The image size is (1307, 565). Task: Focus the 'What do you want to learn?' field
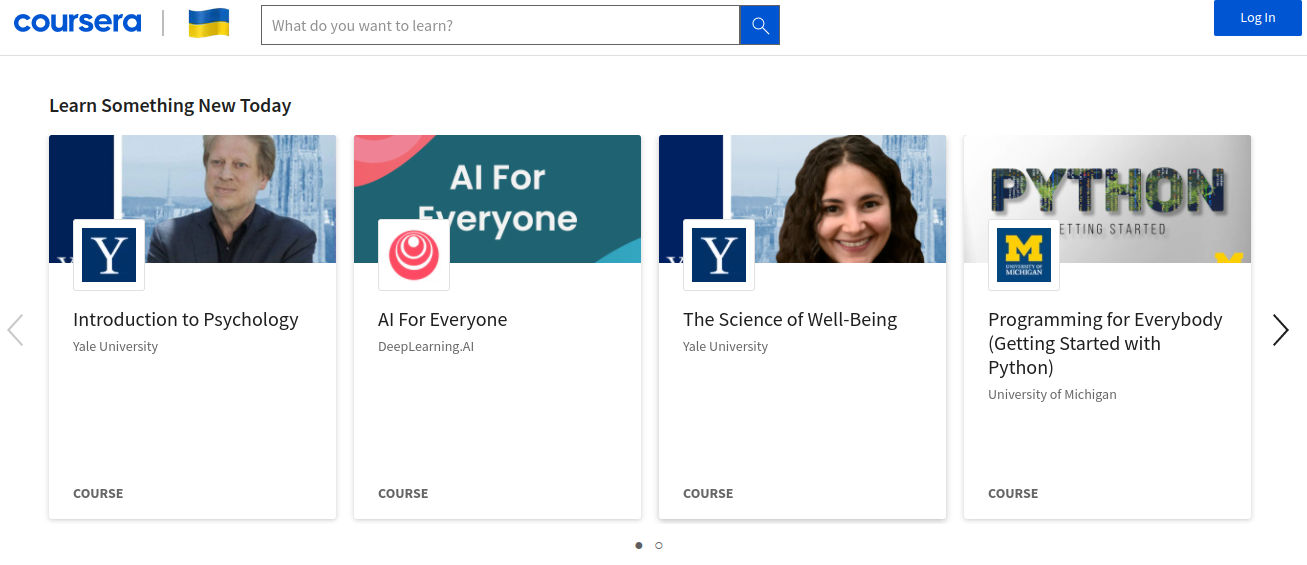point(500,25)
